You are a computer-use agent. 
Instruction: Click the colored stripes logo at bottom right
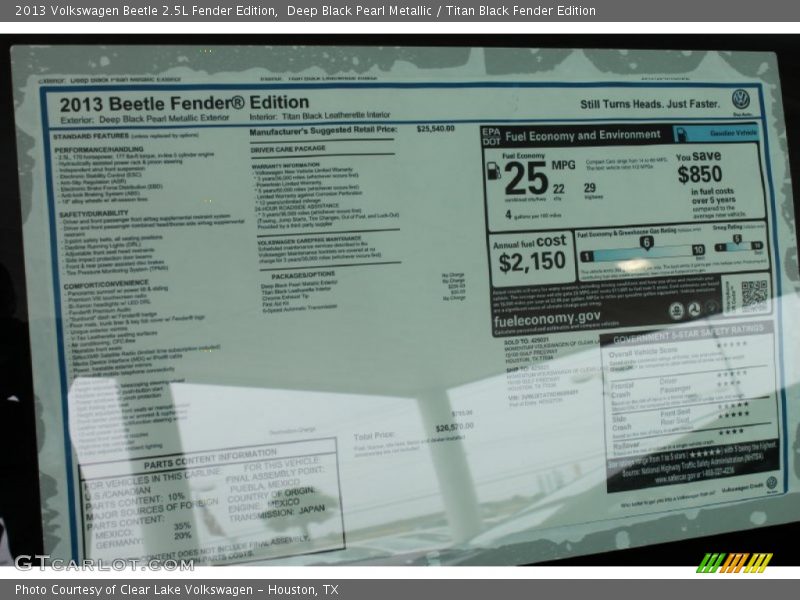[734, 562]
